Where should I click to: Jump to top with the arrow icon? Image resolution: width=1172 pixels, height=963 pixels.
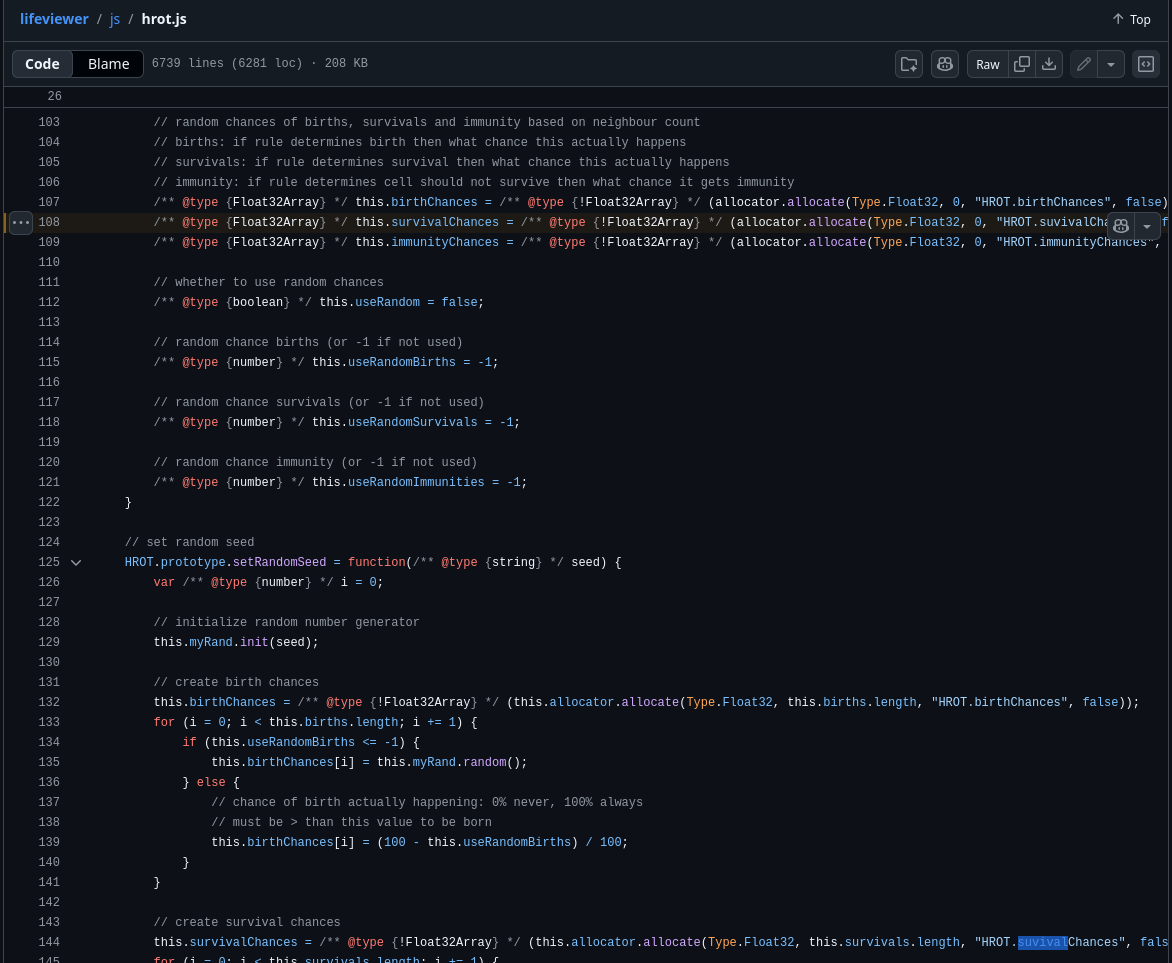point(1131,19)
